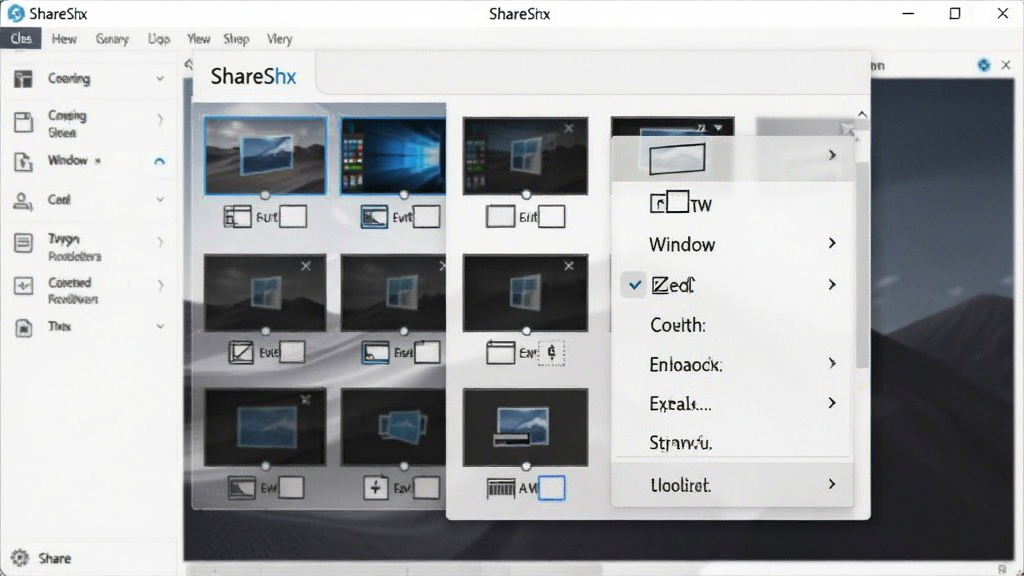1024x576 pixels.
Task: Select the first highlighted mountain thumbnail
Action: (265, 155)
